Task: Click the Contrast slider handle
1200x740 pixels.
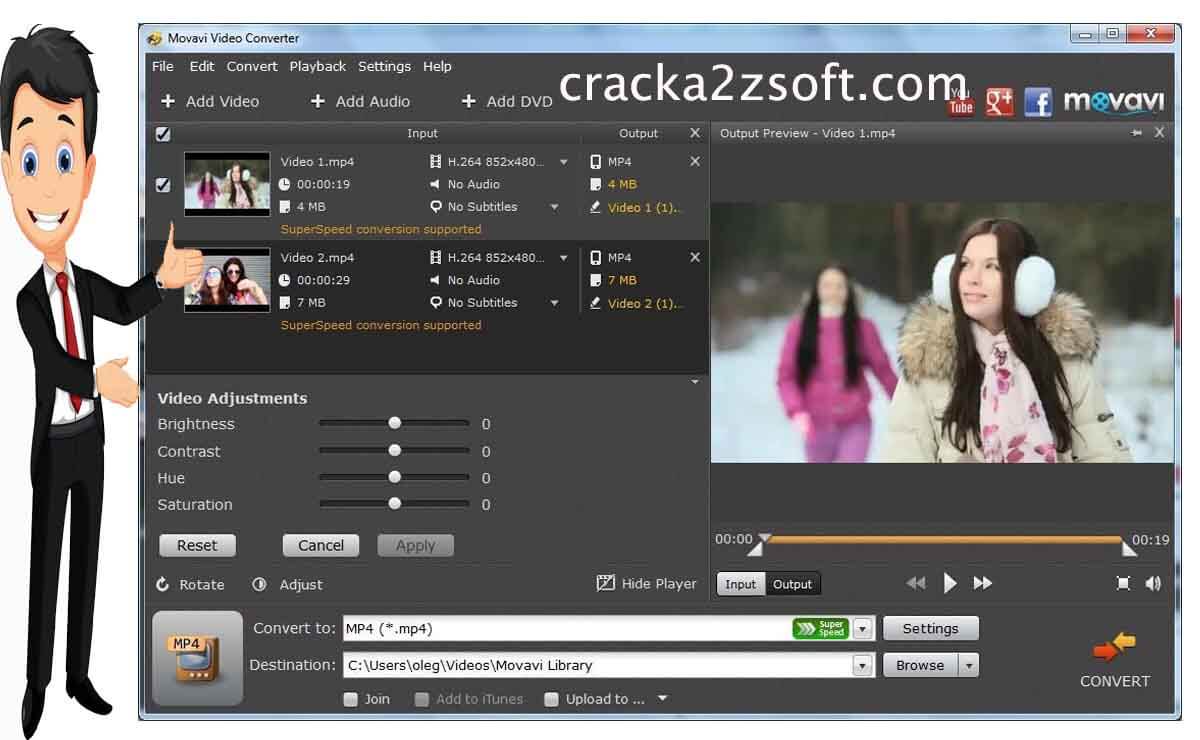Action: pyautogui.click(x=394, y=450)
